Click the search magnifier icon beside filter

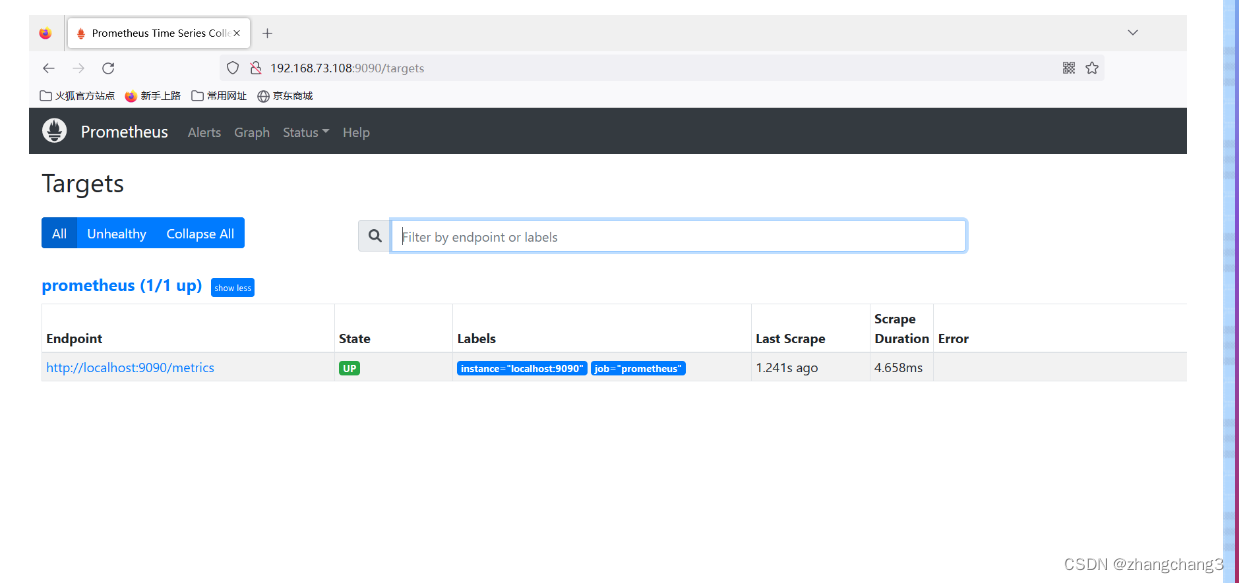pos(375,236)
